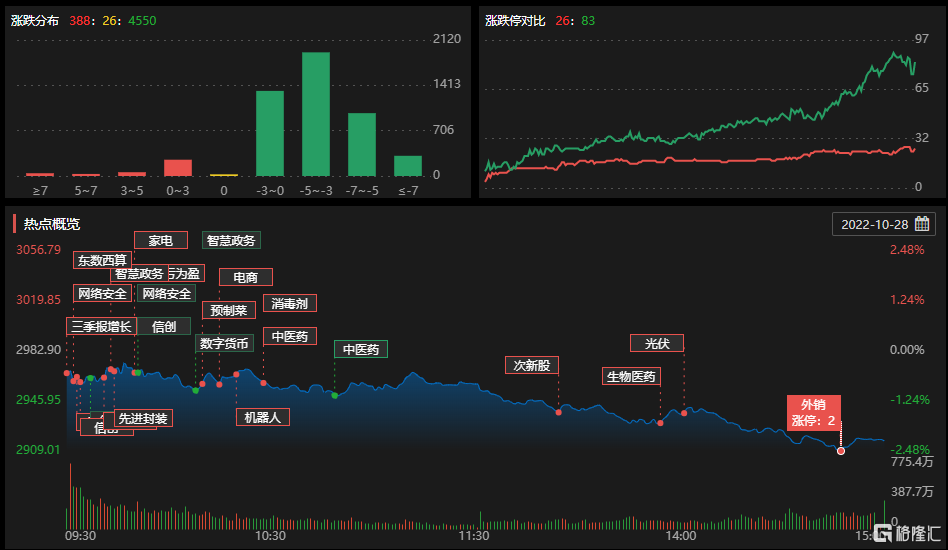
Task: Open the 机器人 hotspot label
Action: [262, 417]
